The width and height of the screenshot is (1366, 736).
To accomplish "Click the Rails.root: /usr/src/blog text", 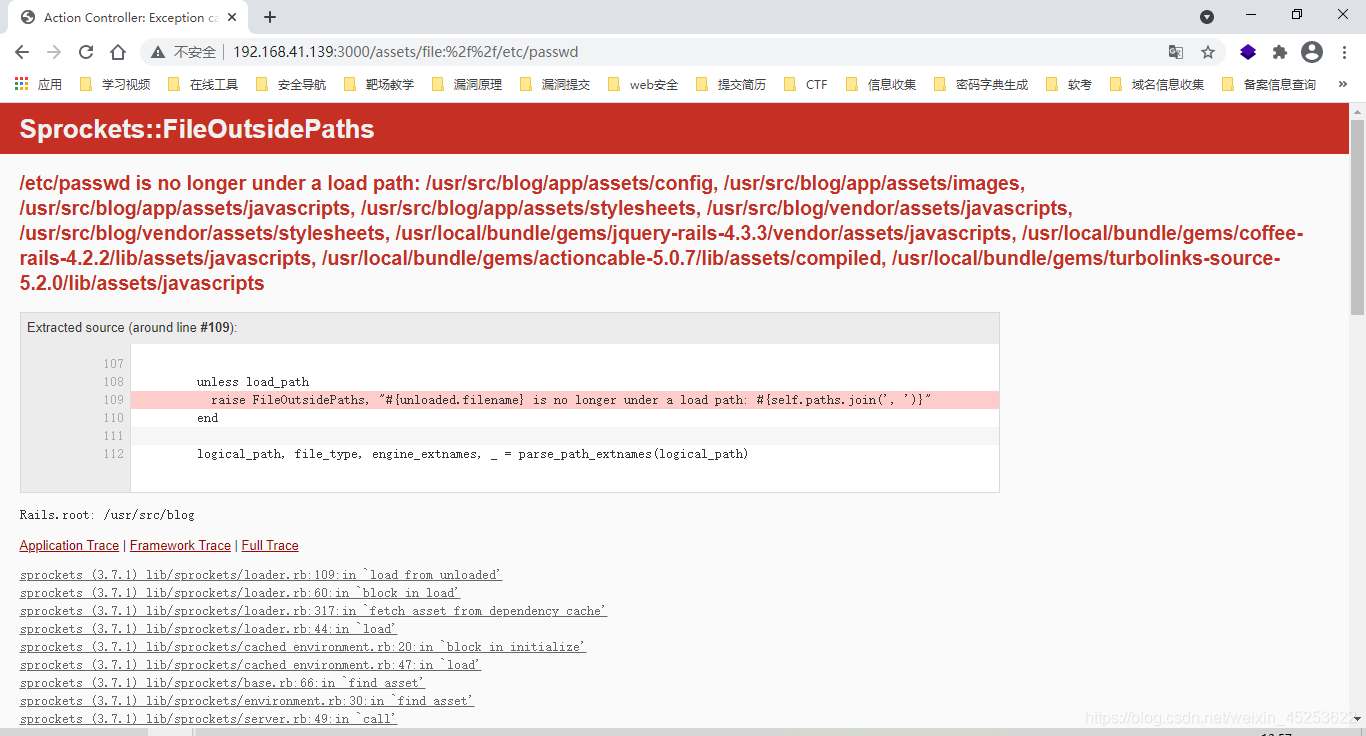I will pyautogui.click(x=107, y=515).
